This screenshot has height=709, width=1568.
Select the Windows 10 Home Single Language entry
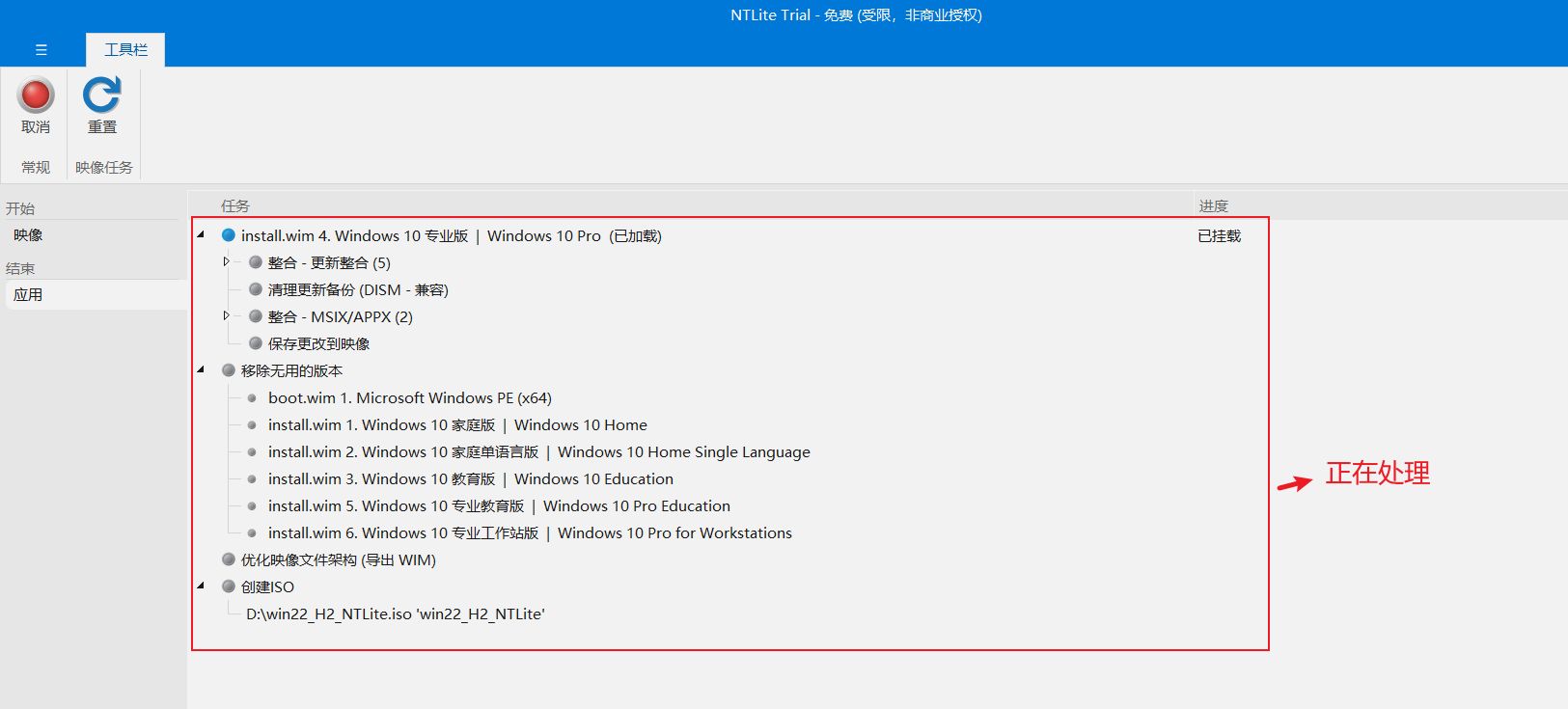click(x=538, y=451)
